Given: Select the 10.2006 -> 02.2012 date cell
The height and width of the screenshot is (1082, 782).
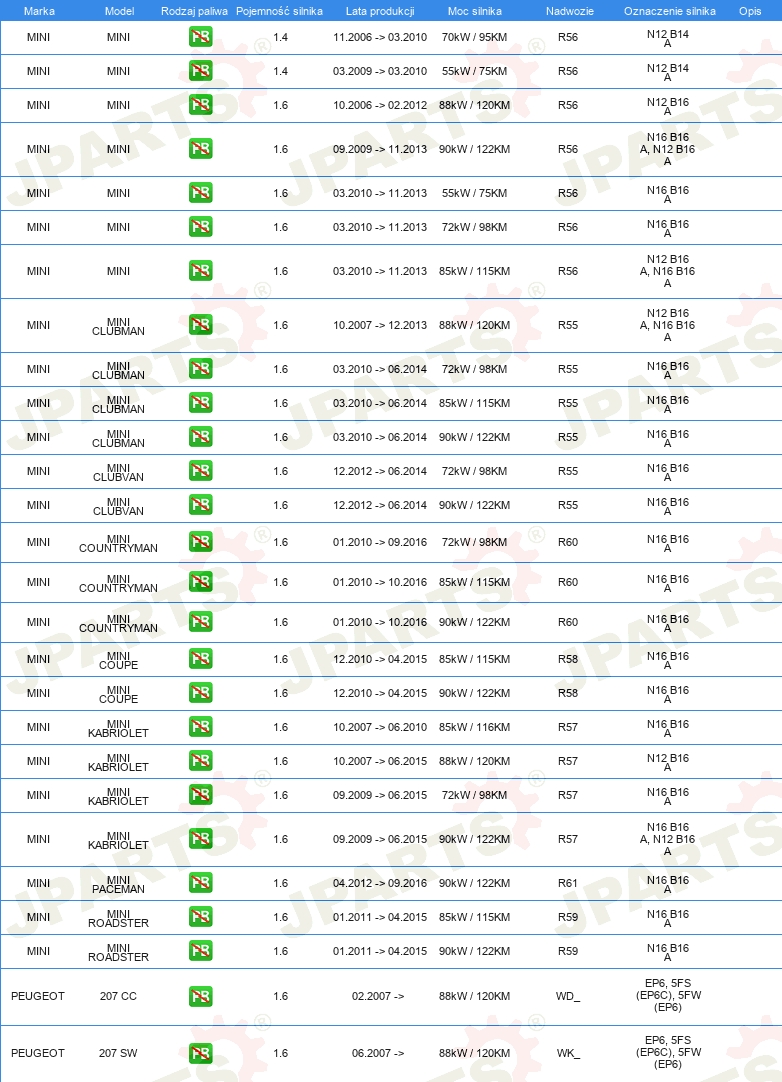Looking at the screenshot, I should (380, 106).
